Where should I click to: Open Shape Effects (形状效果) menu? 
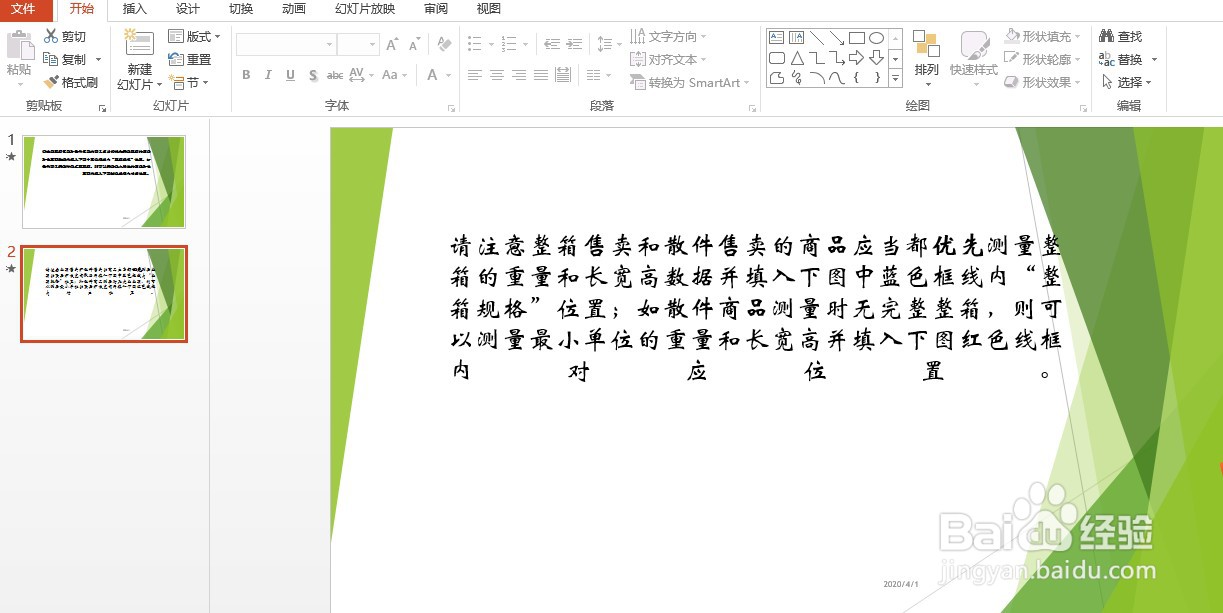(x=1043, y=82)
